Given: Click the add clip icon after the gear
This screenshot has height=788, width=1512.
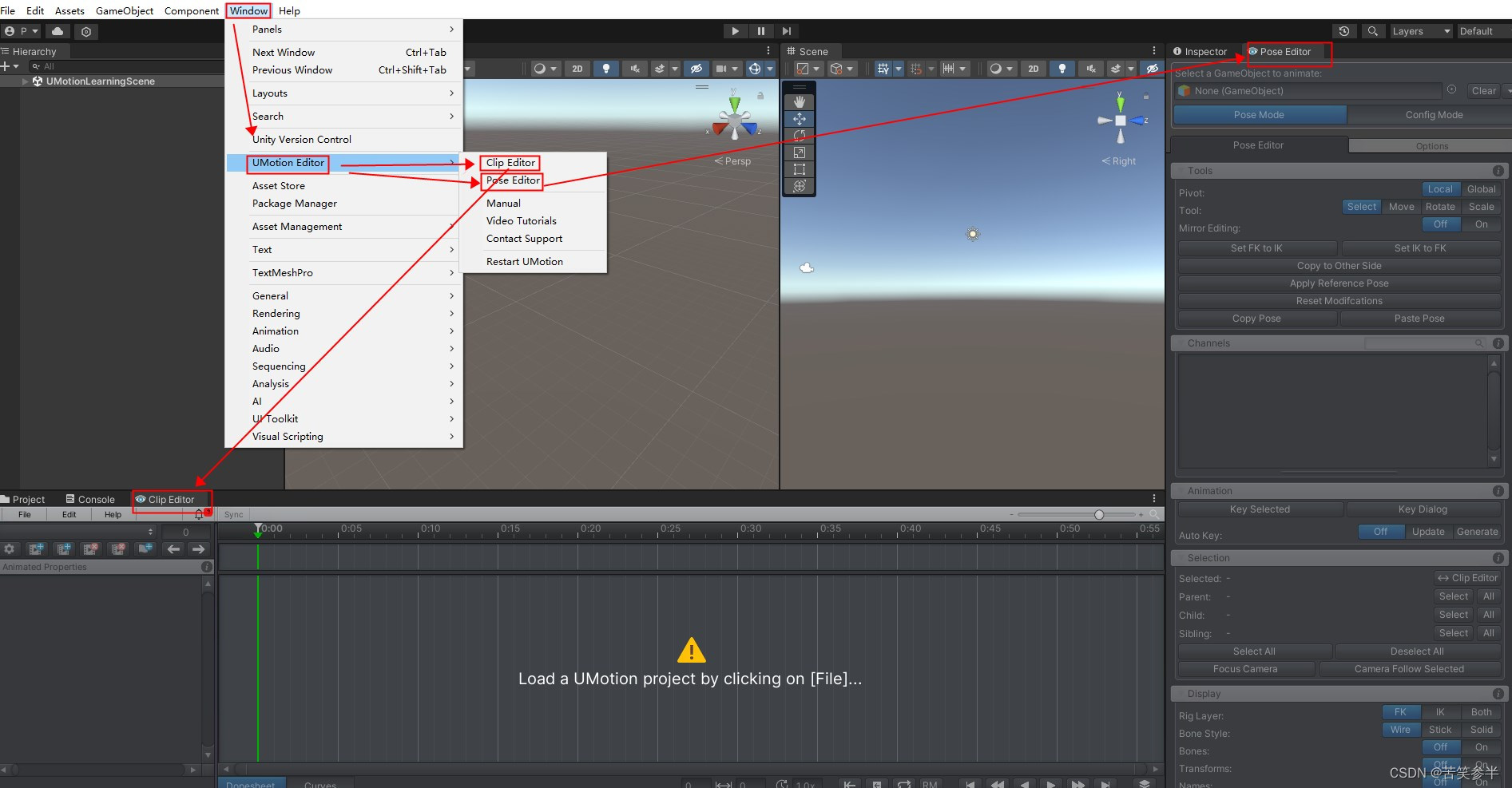Looking at the screenshot, I should 37,549.
